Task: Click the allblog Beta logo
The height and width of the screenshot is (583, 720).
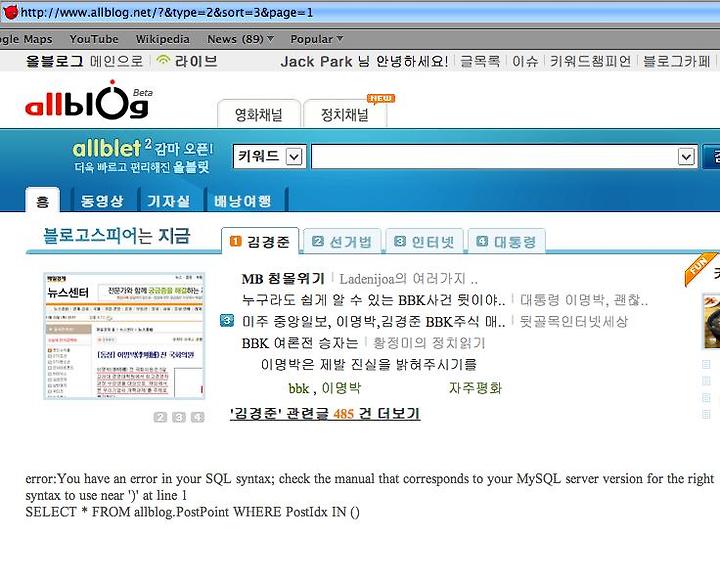Action: click(x=89, y=100)
